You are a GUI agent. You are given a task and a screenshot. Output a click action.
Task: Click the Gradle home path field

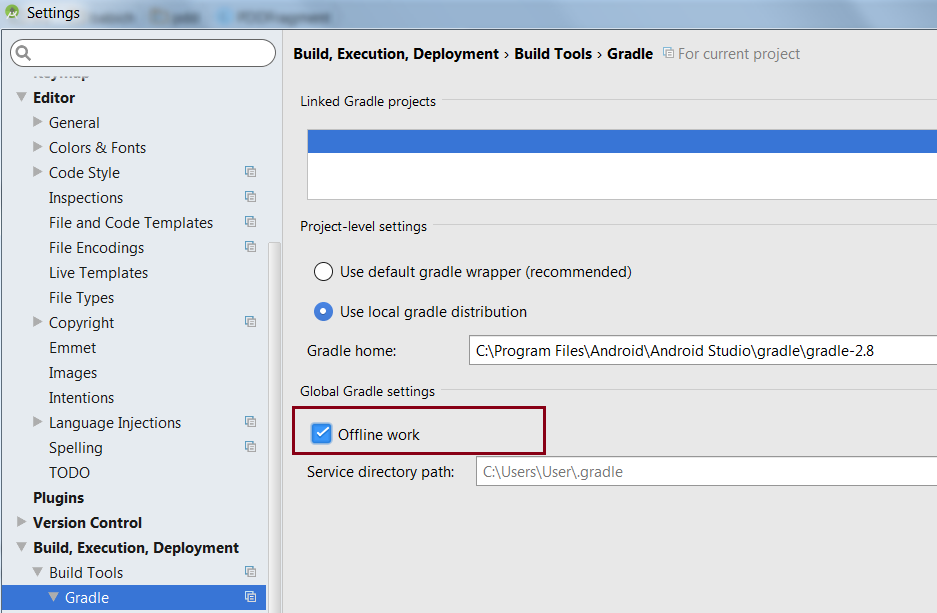pyautogui.click(x=700, y=350)
